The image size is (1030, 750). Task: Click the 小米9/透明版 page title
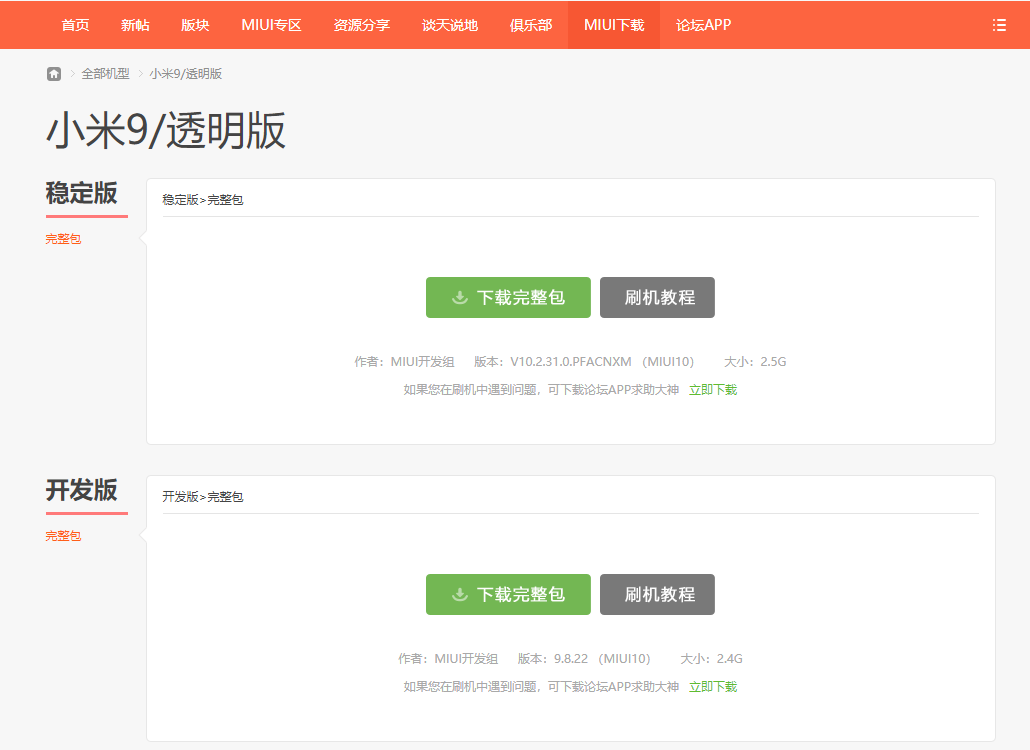point(166,130)
